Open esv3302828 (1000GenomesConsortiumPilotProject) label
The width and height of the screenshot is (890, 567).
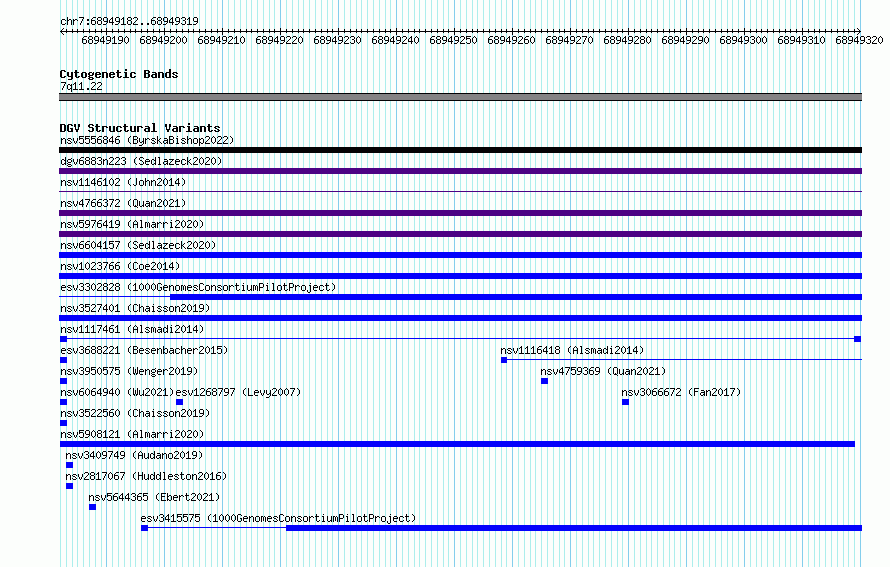coord(198,287)
